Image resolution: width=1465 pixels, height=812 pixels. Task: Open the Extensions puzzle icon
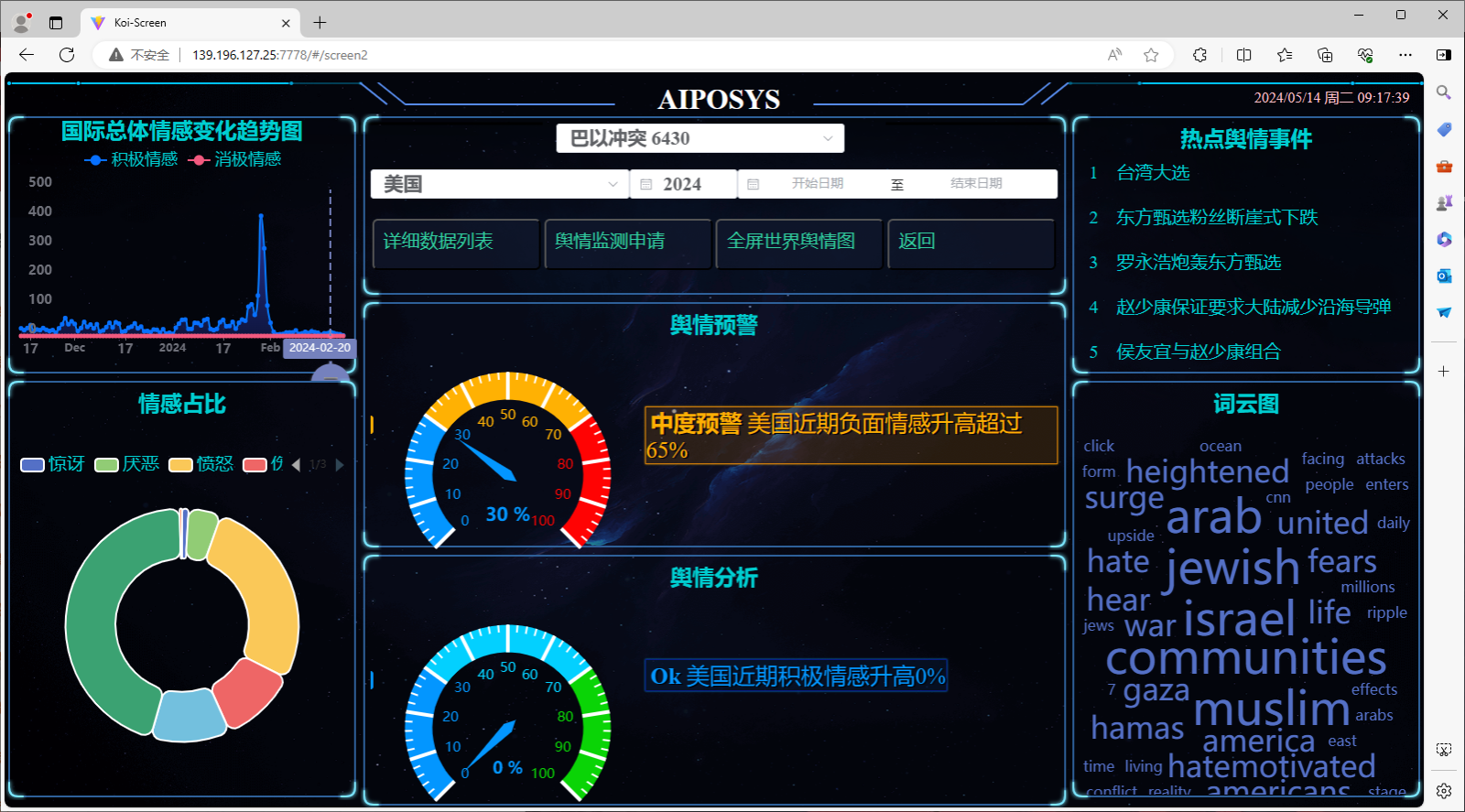[1199, 55]
